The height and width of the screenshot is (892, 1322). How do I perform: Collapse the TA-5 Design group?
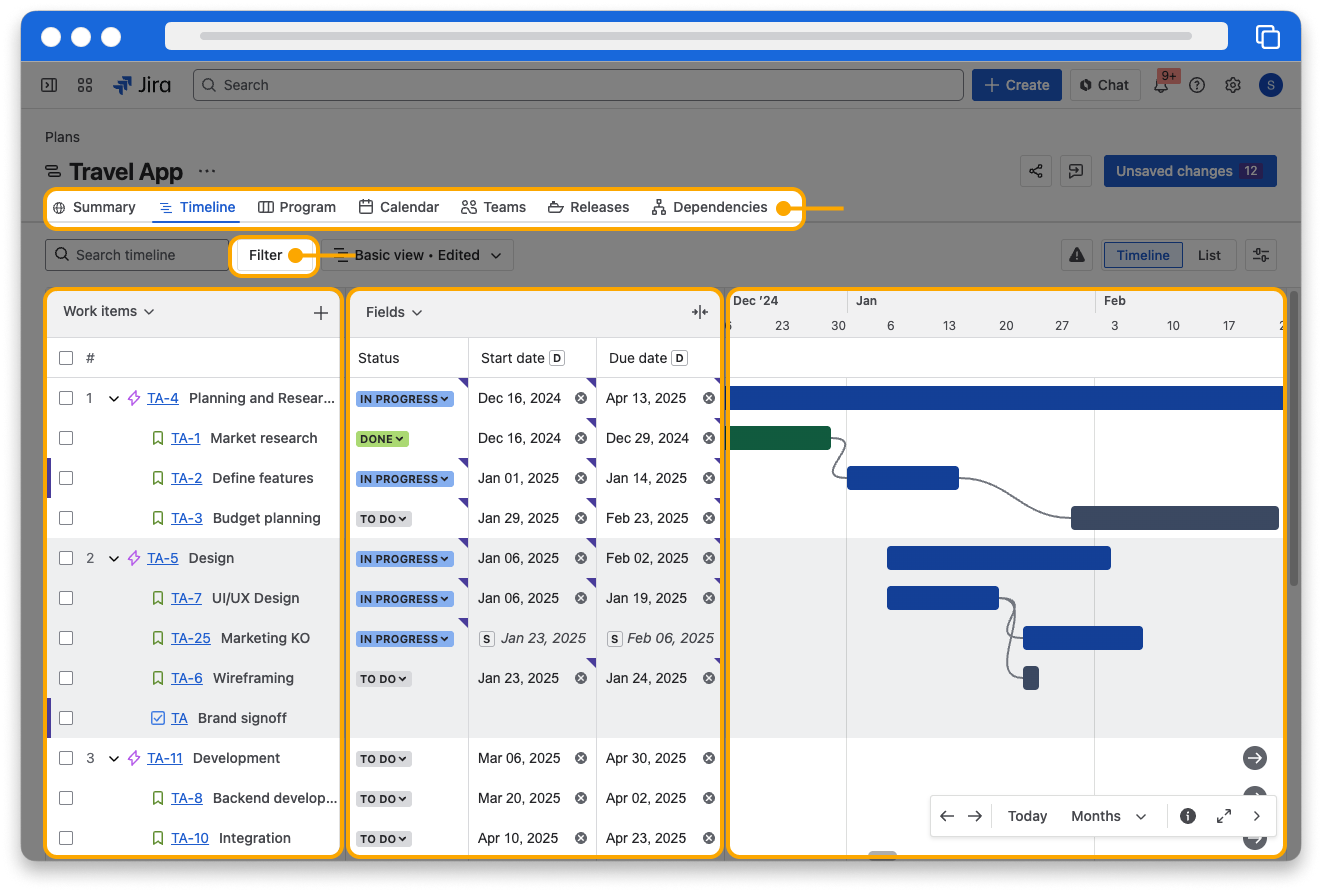pyautogui.click(x=114, y=558)
